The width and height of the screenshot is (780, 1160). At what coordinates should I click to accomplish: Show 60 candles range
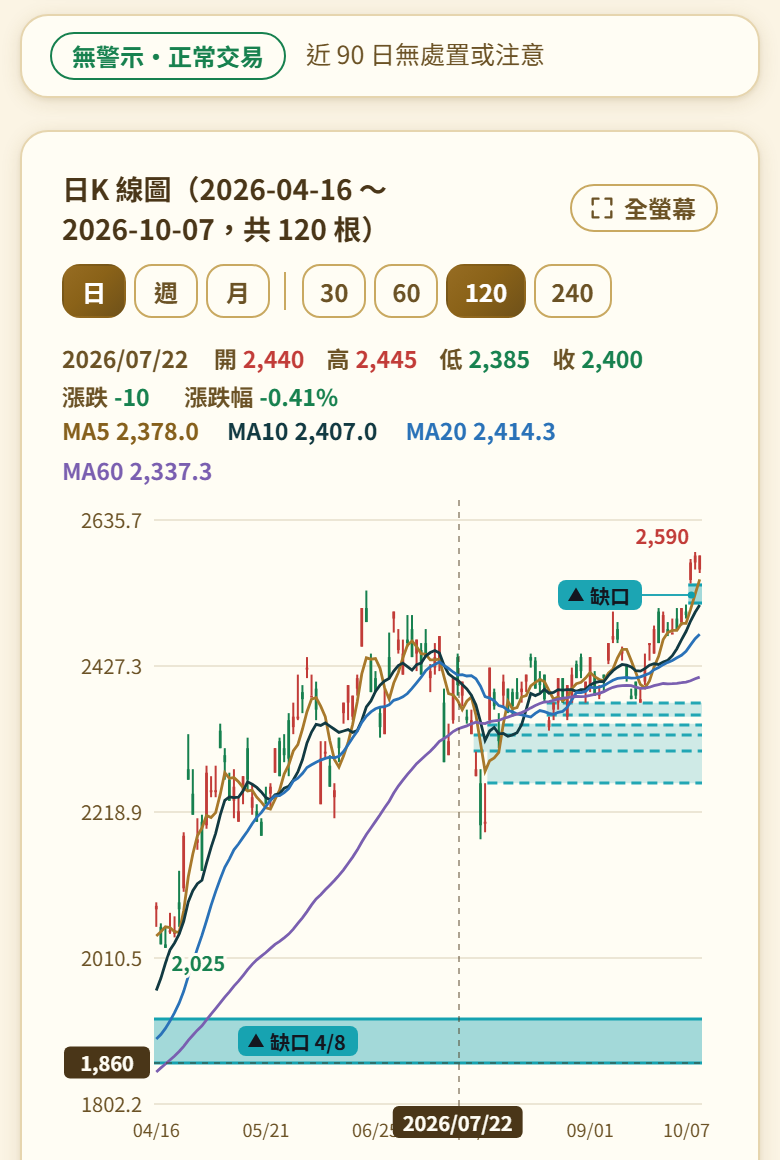(x=406, y=291)
